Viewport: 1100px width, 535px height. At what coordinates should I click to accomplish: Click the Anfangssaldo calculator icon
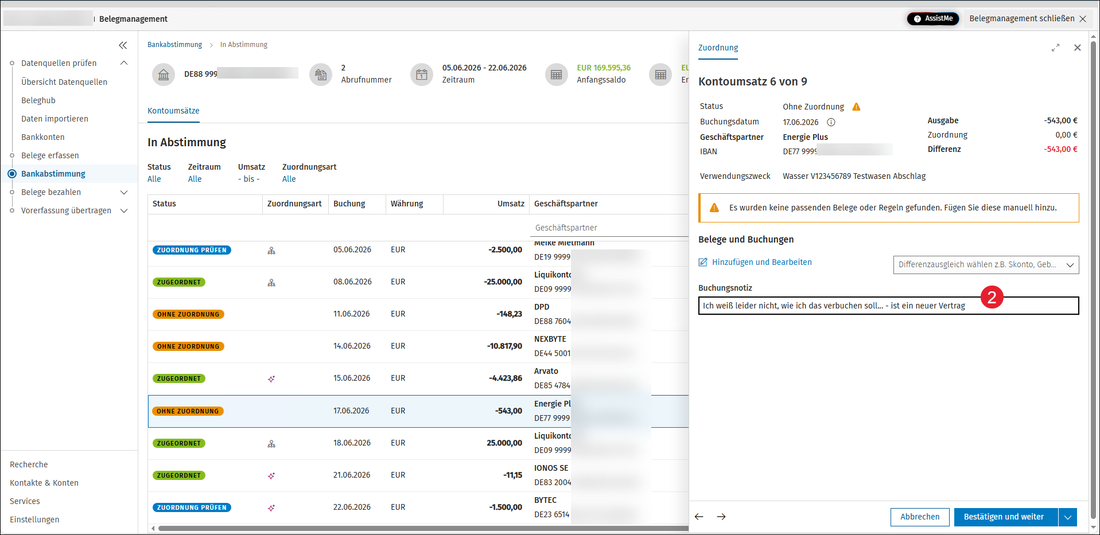click(x=556, y=74)
